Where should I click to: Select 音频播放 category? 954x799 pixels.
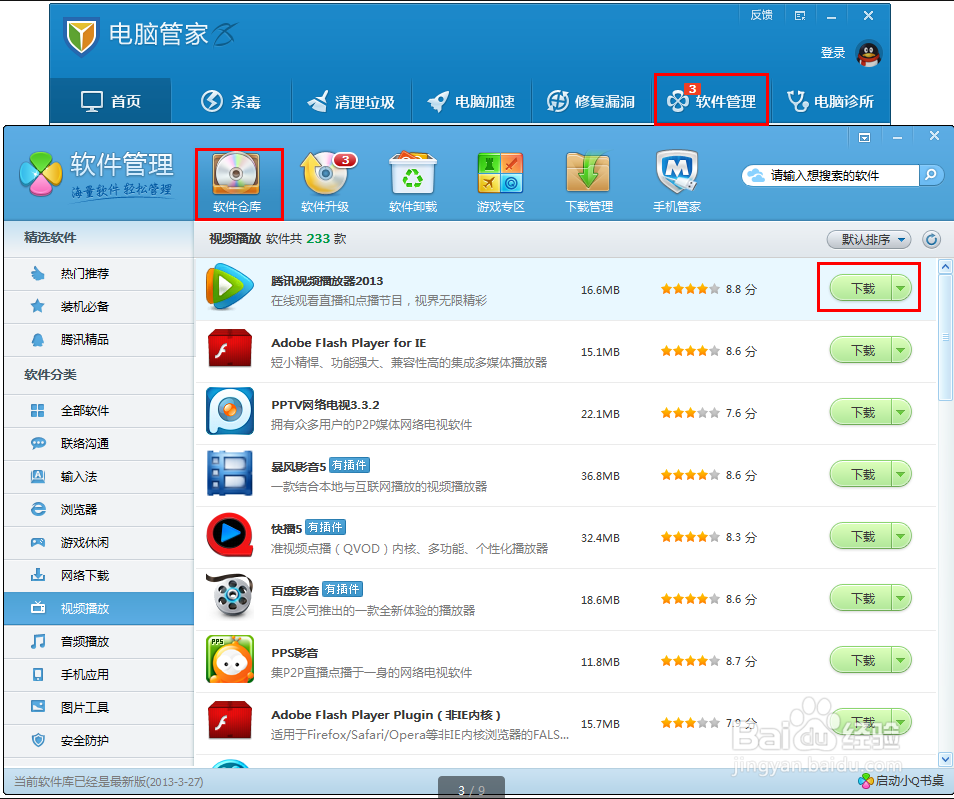99,641
